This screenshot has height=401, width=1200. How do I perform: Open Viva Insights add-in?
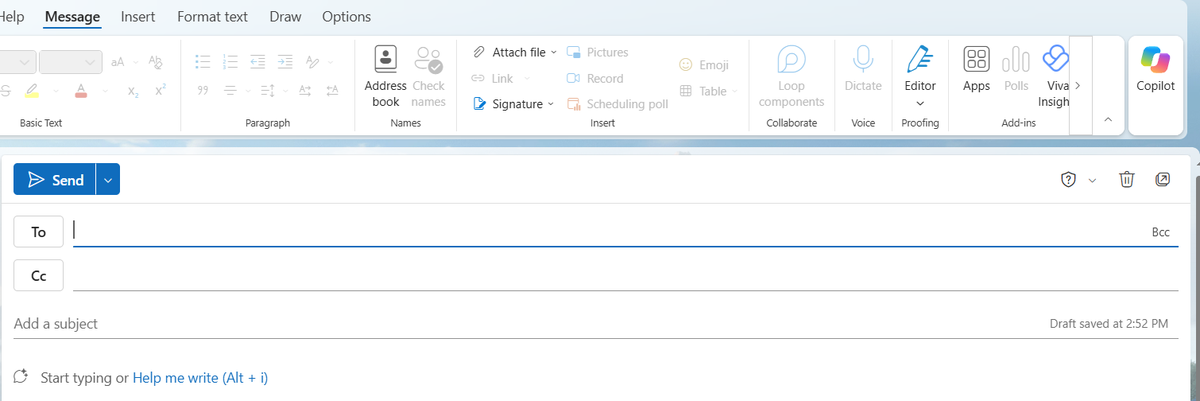click(1054, 76)
